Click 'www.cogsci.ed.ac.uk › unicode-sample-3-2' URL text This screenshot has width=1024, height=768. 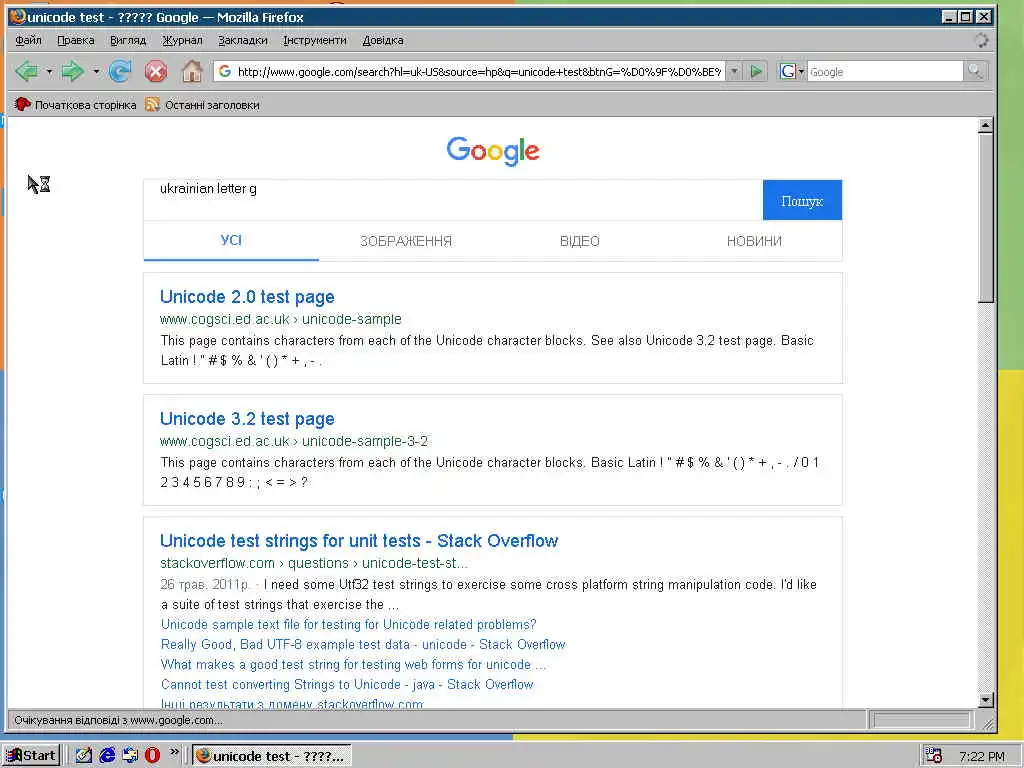coord(294,441)
